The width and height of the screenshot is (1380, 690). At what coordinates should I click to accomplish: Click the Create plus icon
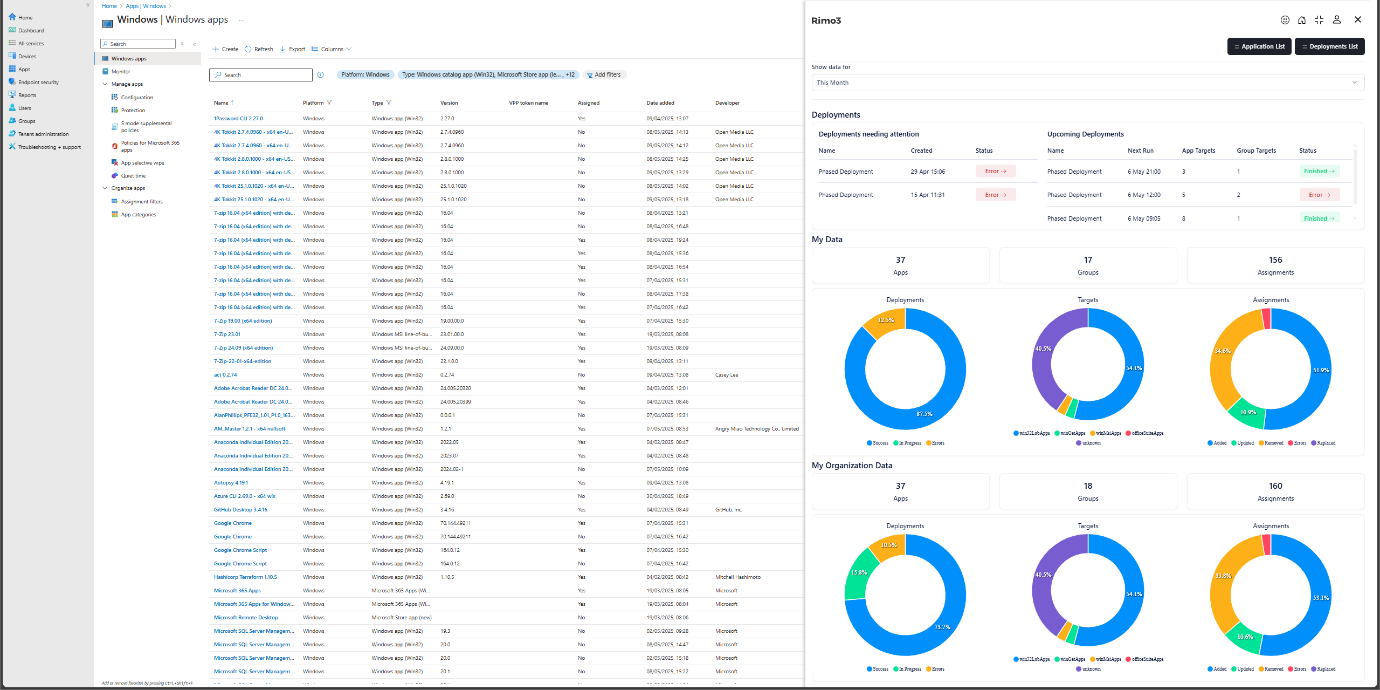coord(215,49)
